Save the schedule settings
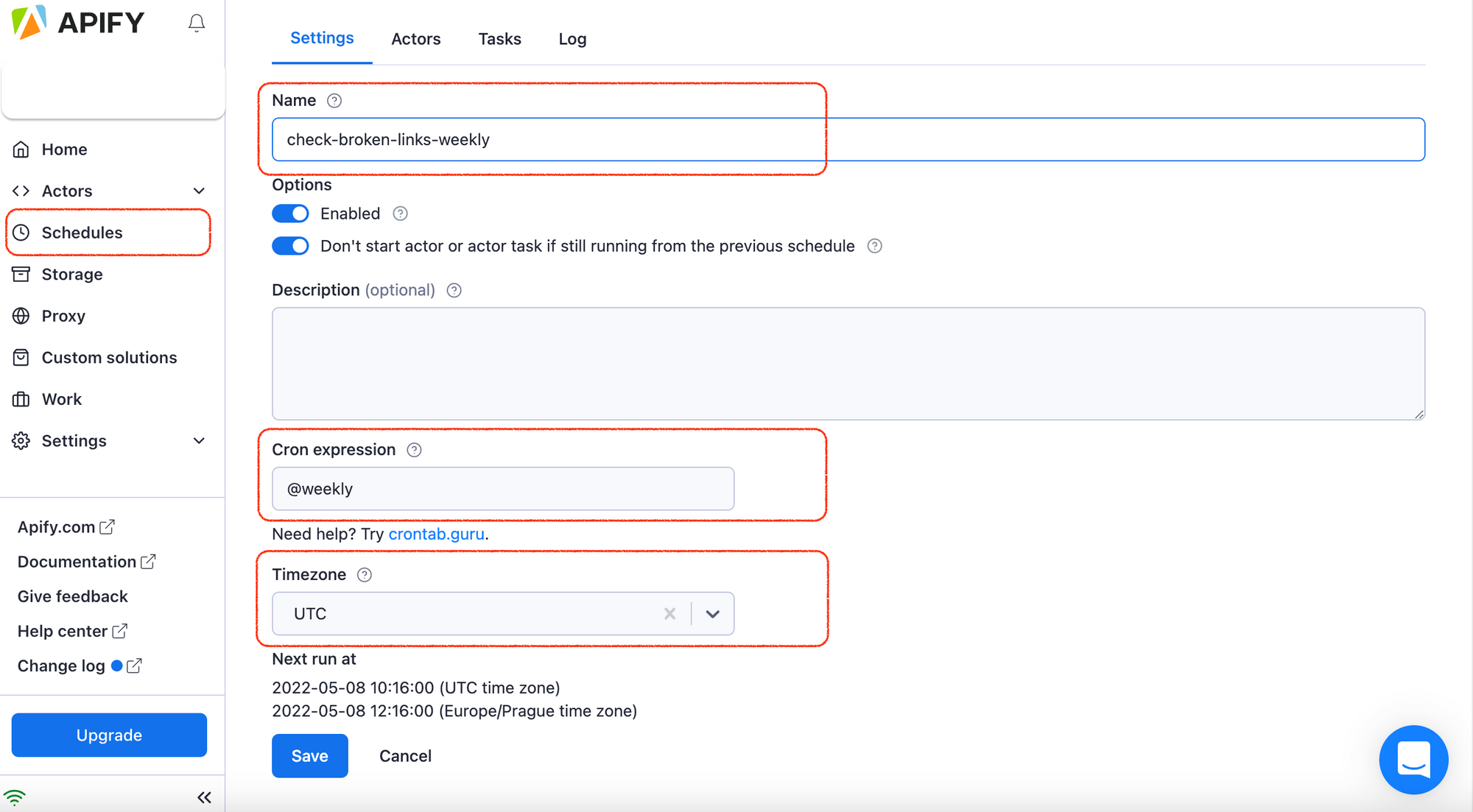 (x=310, y=756)
